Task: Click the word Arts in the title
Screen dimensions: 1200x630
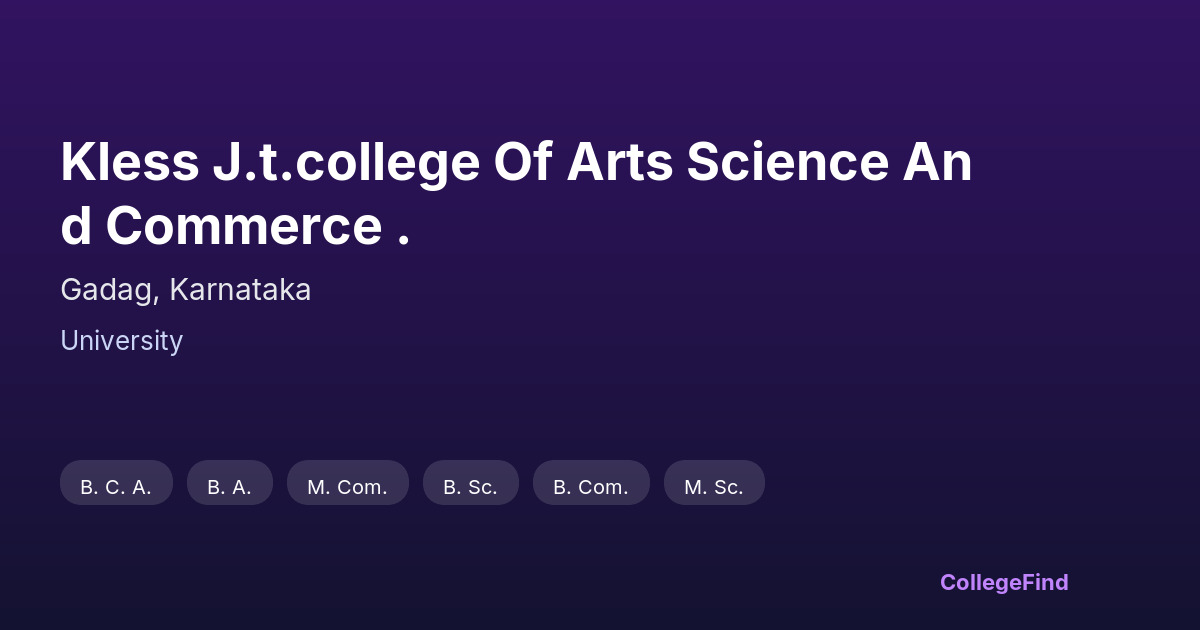Action: (x=620, y=162)
